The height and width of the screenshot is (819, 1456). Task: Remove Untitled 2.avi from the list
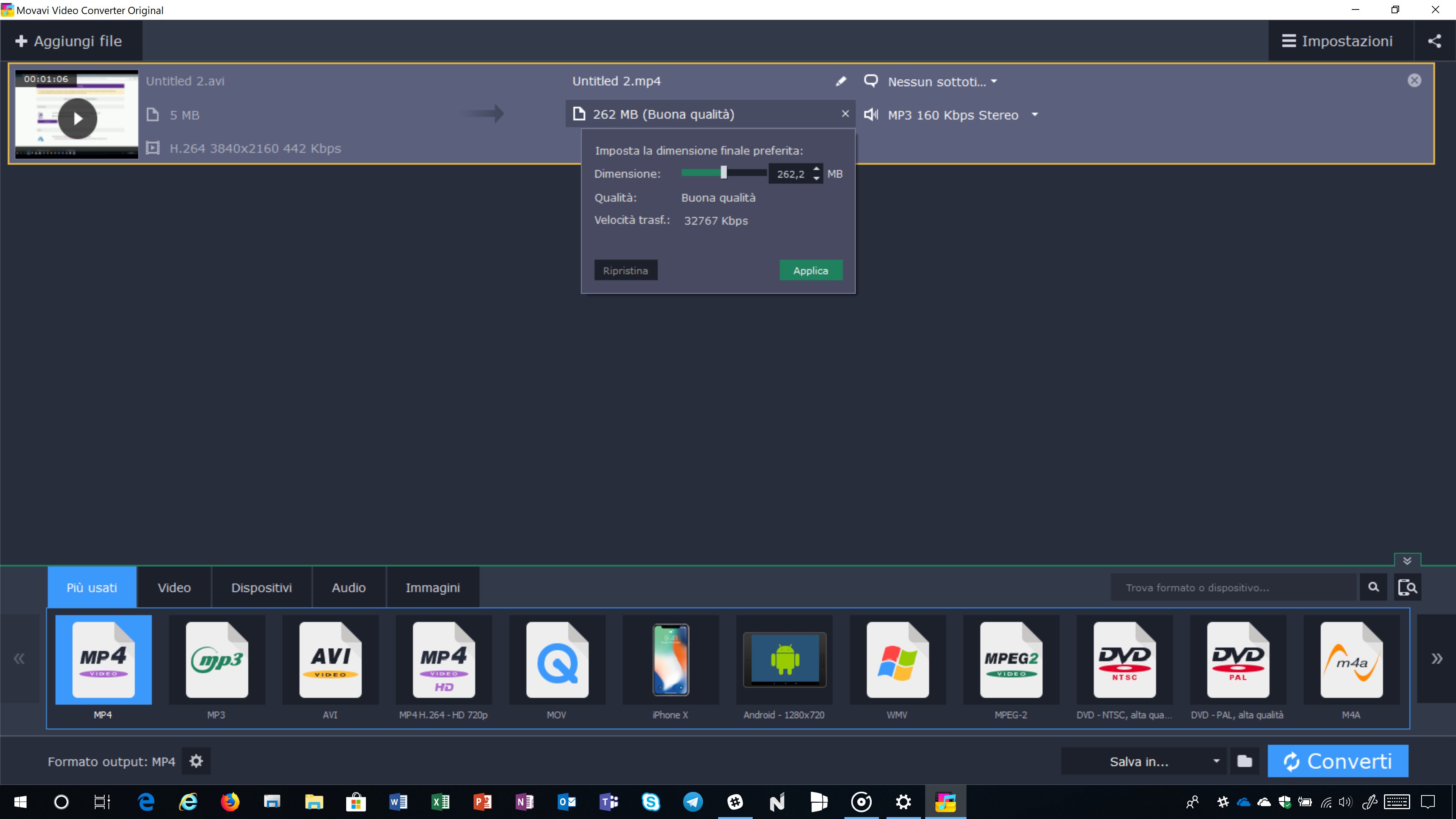pos(1414,81)
